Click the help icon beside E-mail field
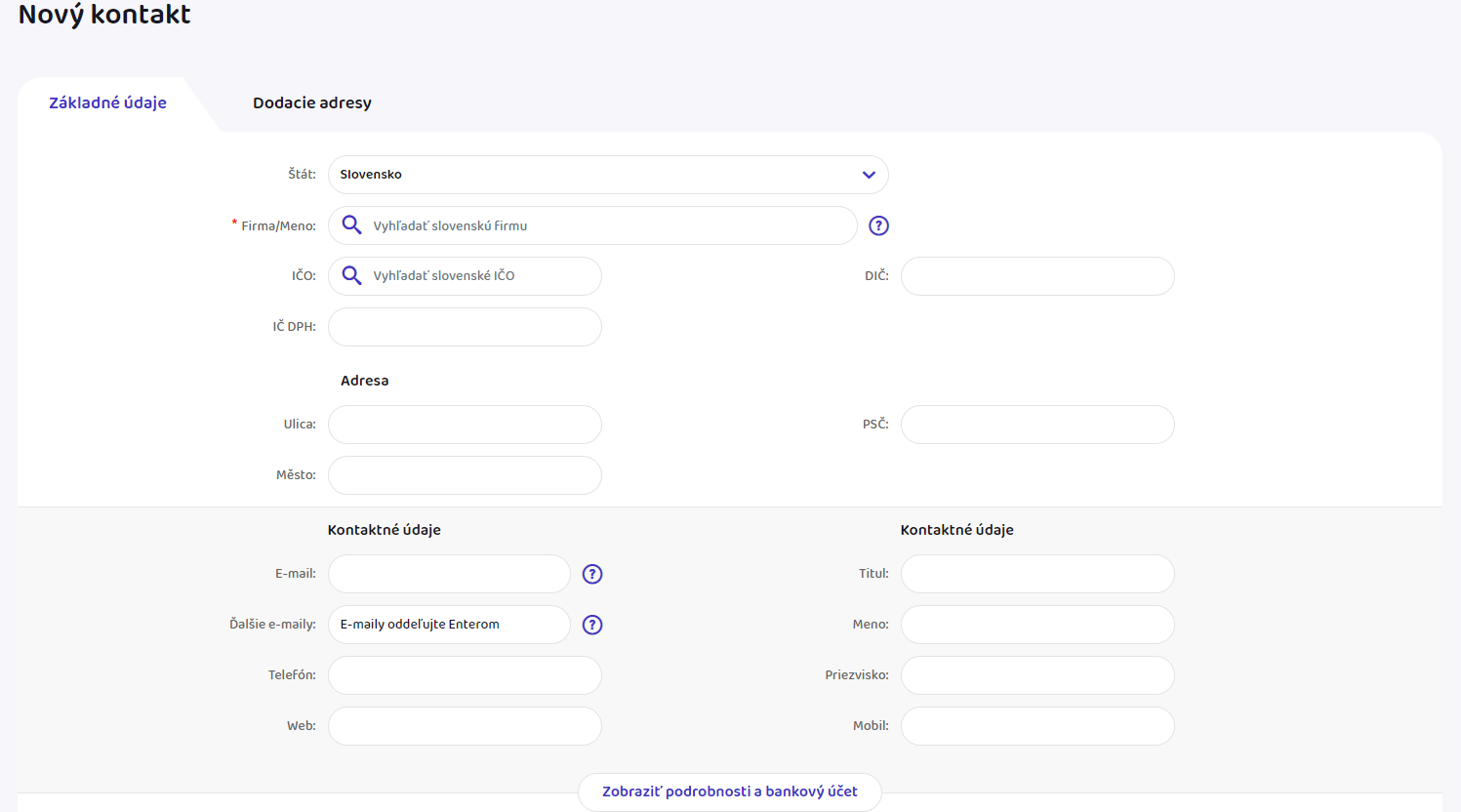Image resolution: width=1461 pixels, height=812 pixels. pos(592,574)
